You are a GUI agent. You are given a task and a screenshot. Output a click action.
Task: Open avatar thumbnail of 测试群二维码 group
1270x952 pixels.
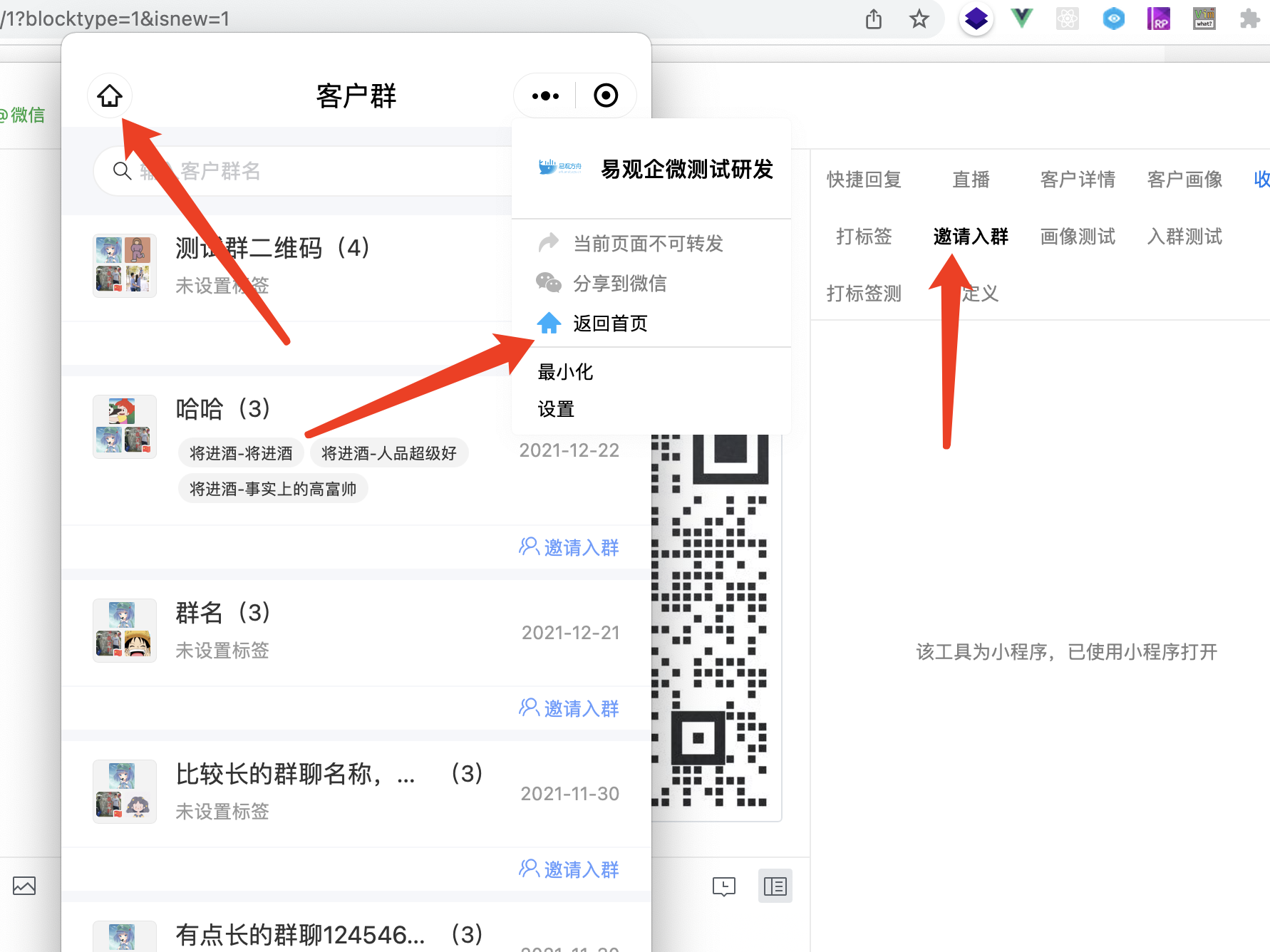[124, 265]
